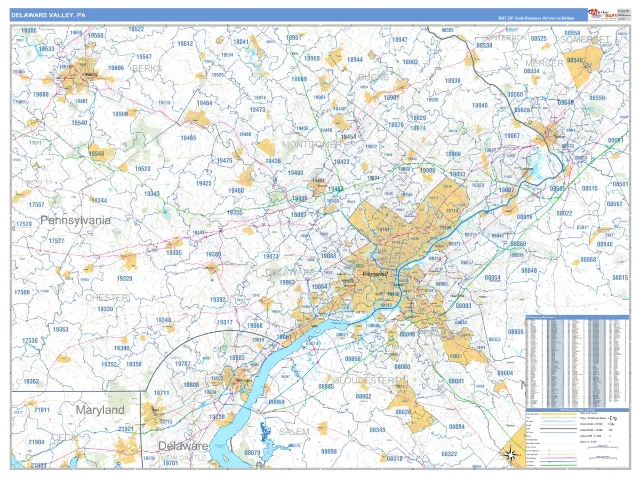The height and width of the screenshot is (480, 640).
Task: Click ZIP code 08343
Action: pyautogui.click(x=377, y=430)
